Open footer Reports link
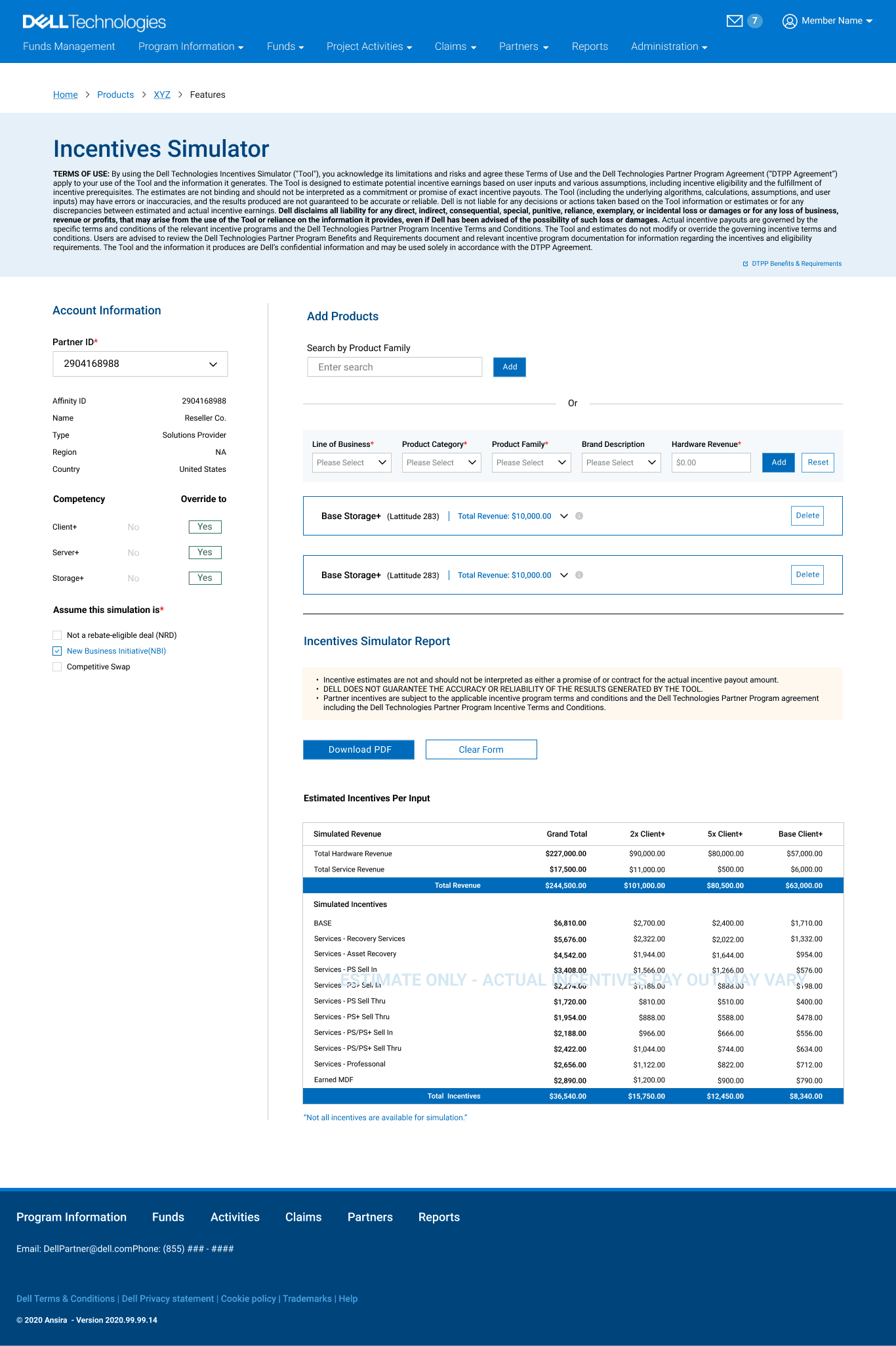The image size is (896, 1346). tap(439, 1217)
